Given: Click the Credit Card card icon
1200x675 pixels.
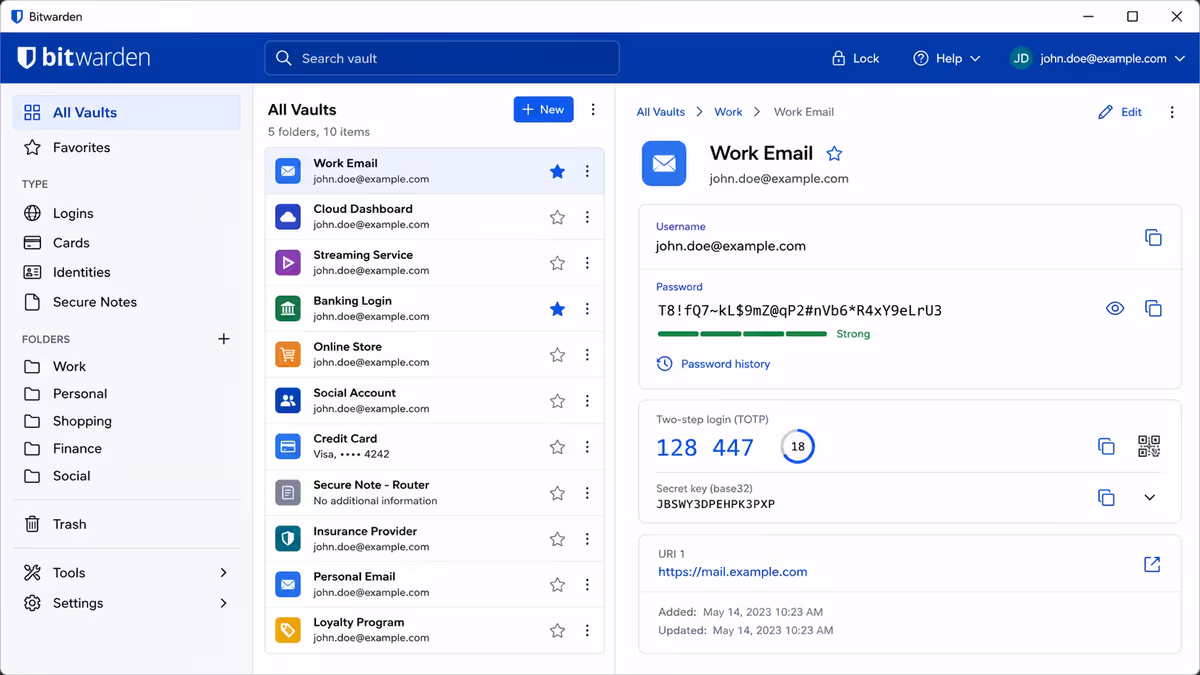Looking at the screenshot, I should [x=288, y=447].
